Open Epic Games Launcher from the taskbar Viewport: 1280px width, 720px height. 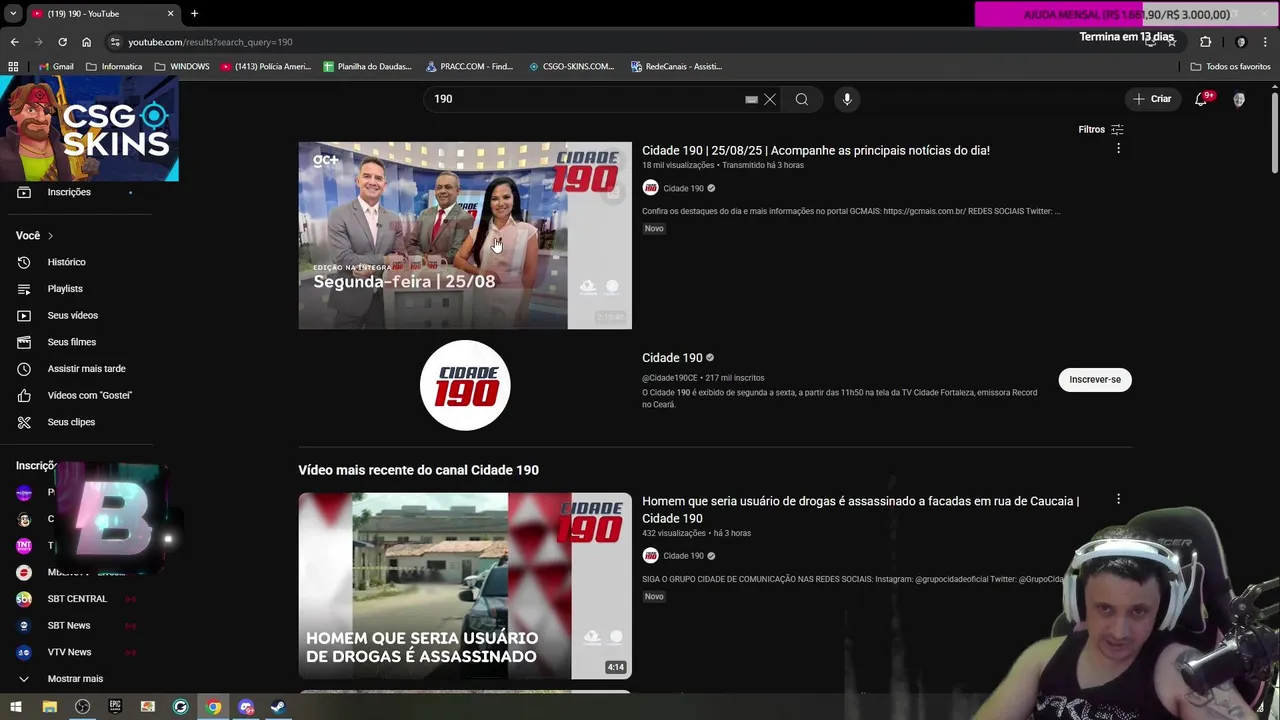(x=115, y=707)
